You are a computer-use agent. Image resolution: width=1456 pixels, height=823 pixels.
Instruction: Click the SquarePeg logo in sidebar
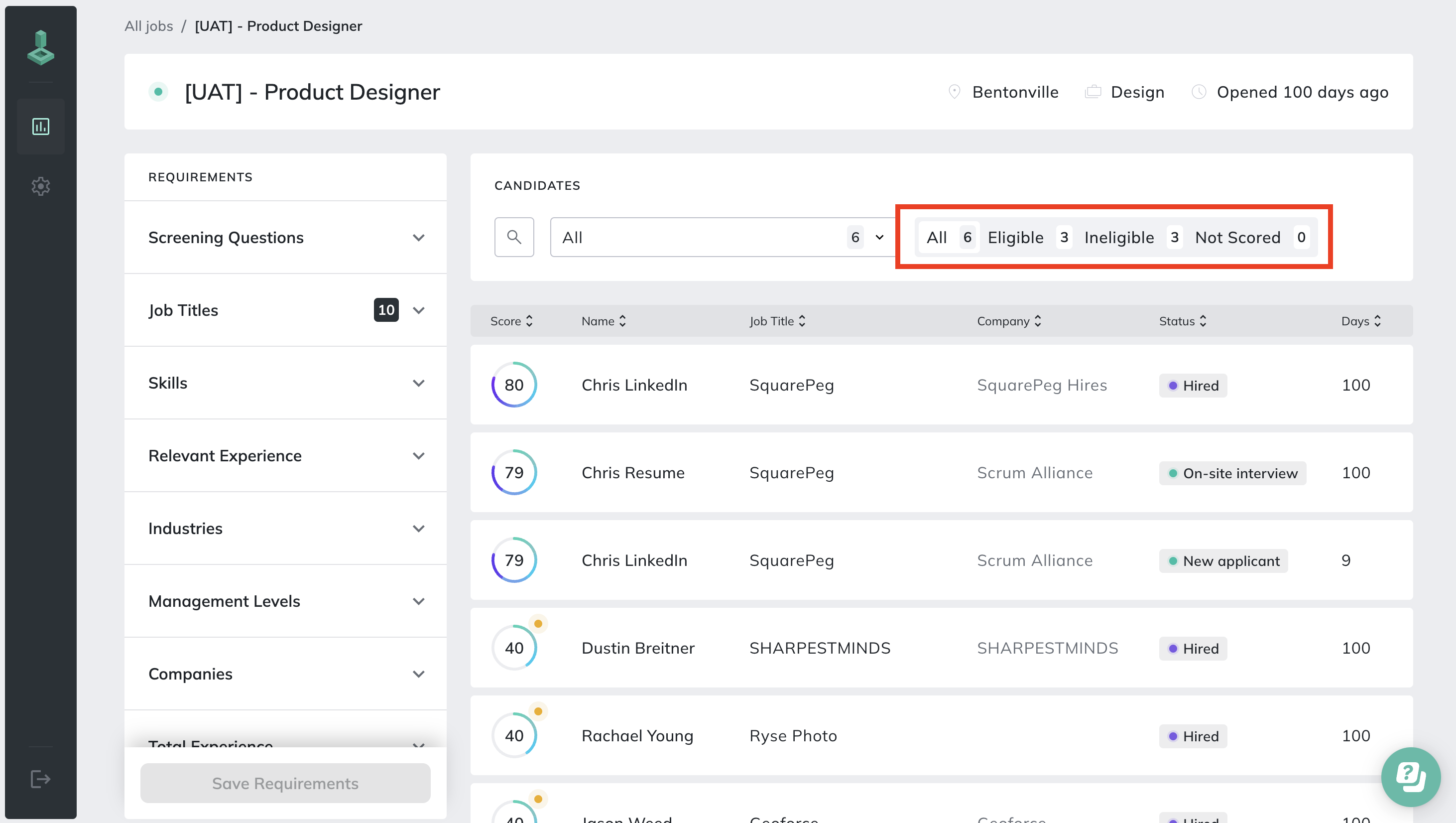[41, 47]
